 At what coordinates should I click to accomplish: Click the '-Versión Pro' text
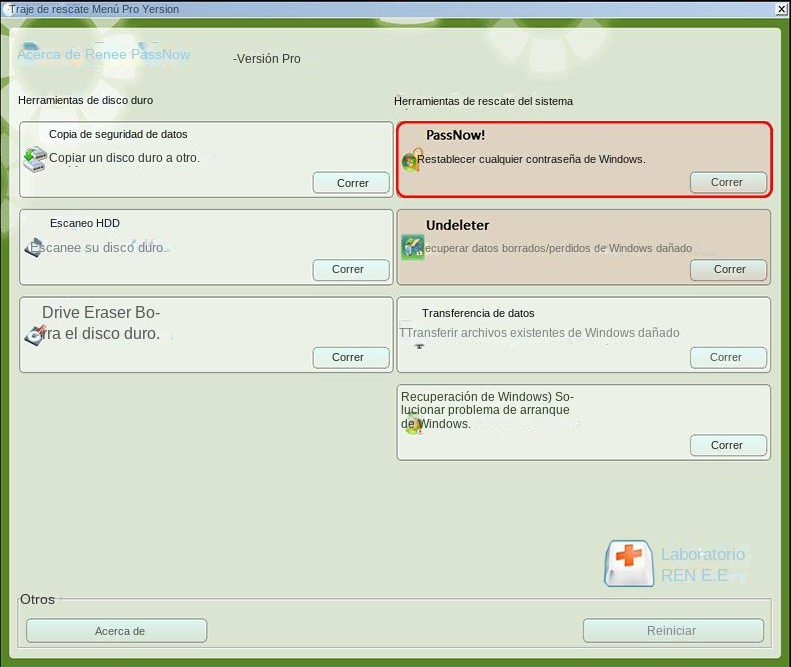267,59
